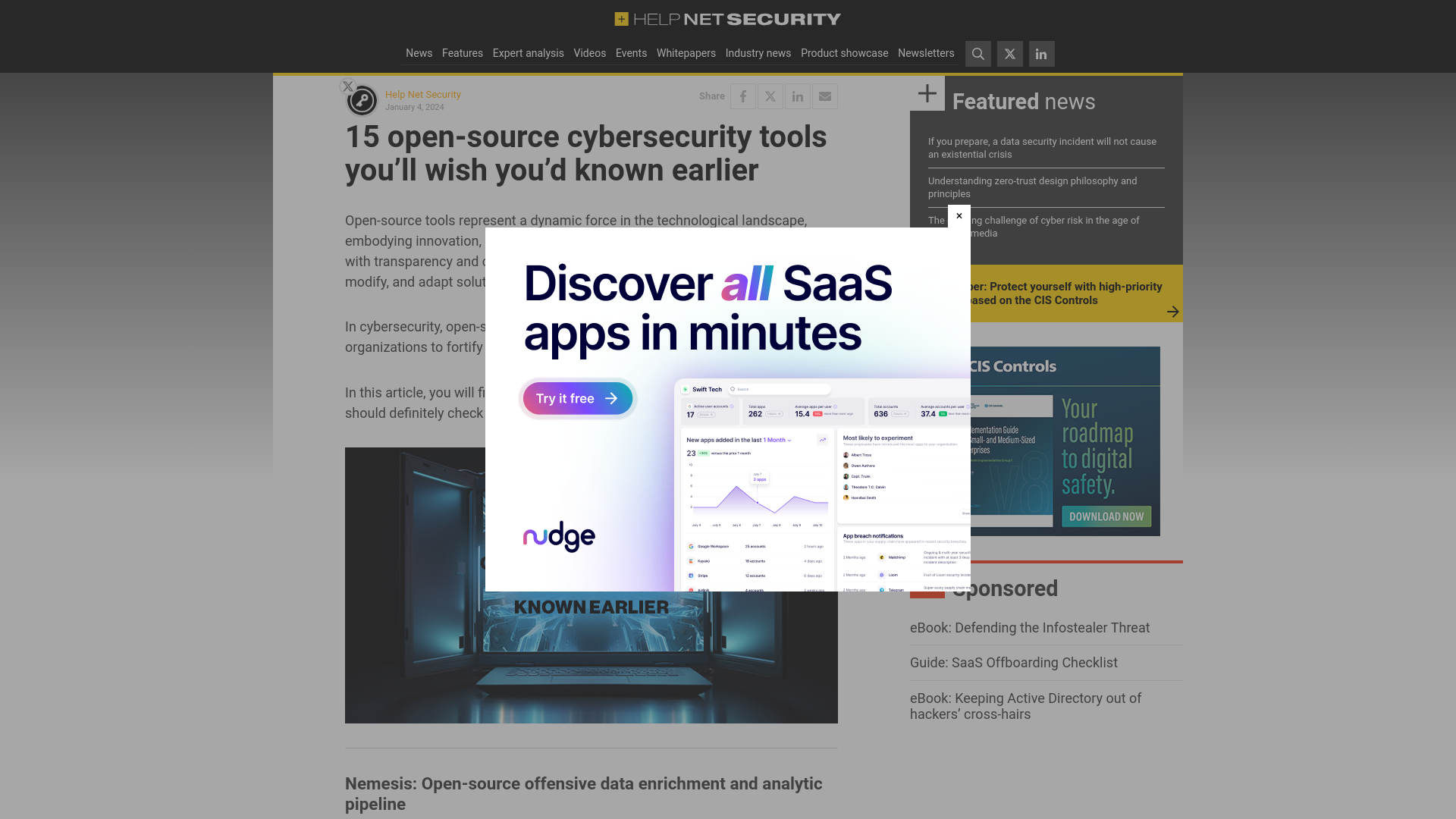
Task: Click the share on X (Twitter) icon
Action: 771,96
